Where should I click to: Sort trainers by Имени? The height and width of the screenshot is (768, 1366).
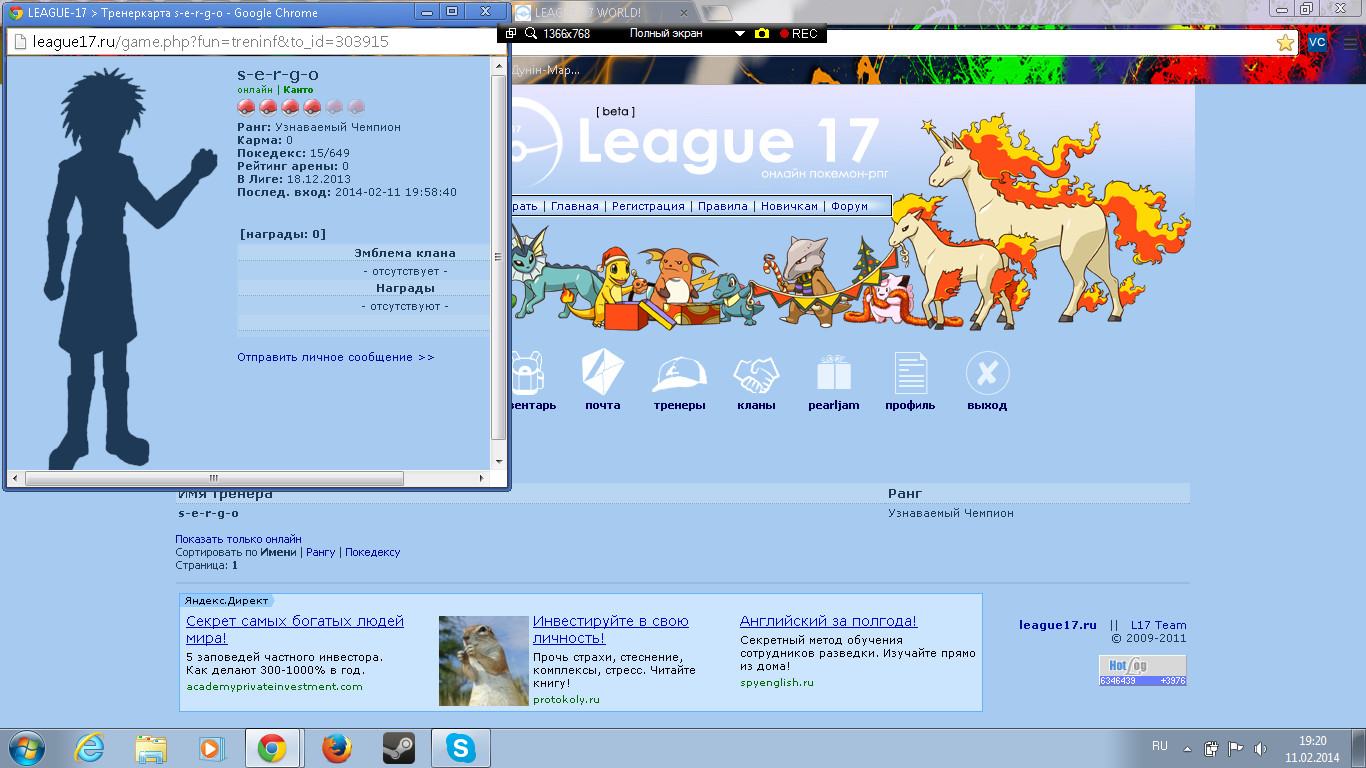(279, 552)
